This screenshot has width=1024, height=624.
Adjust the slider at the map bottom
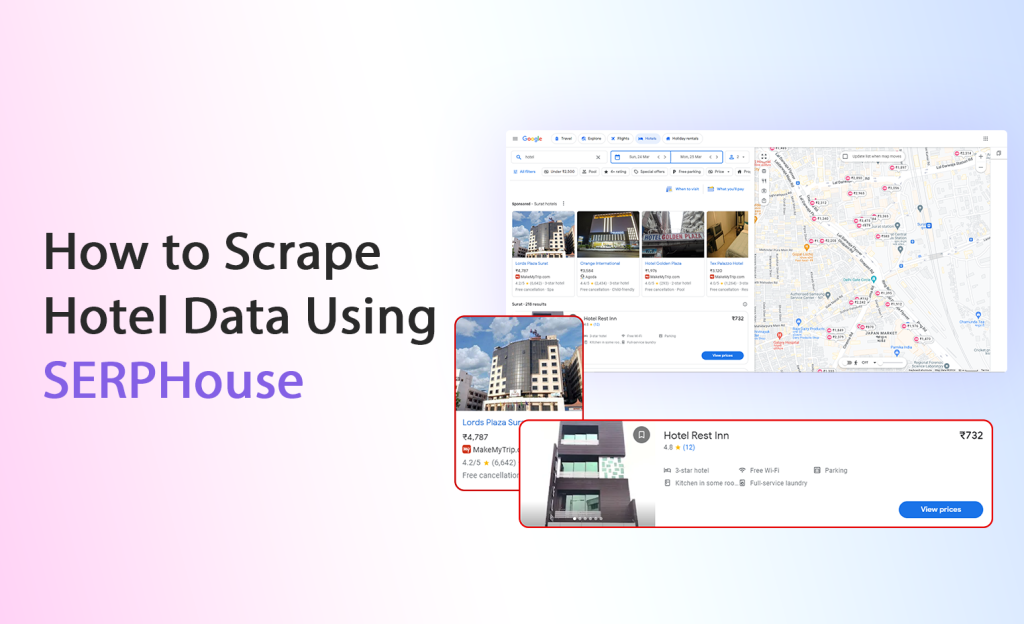[890, 362]
